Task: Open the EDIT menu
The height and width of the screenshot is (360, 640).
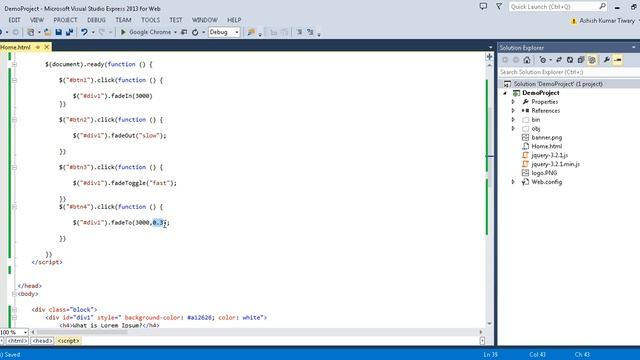Action: click(x=14, y=20)
